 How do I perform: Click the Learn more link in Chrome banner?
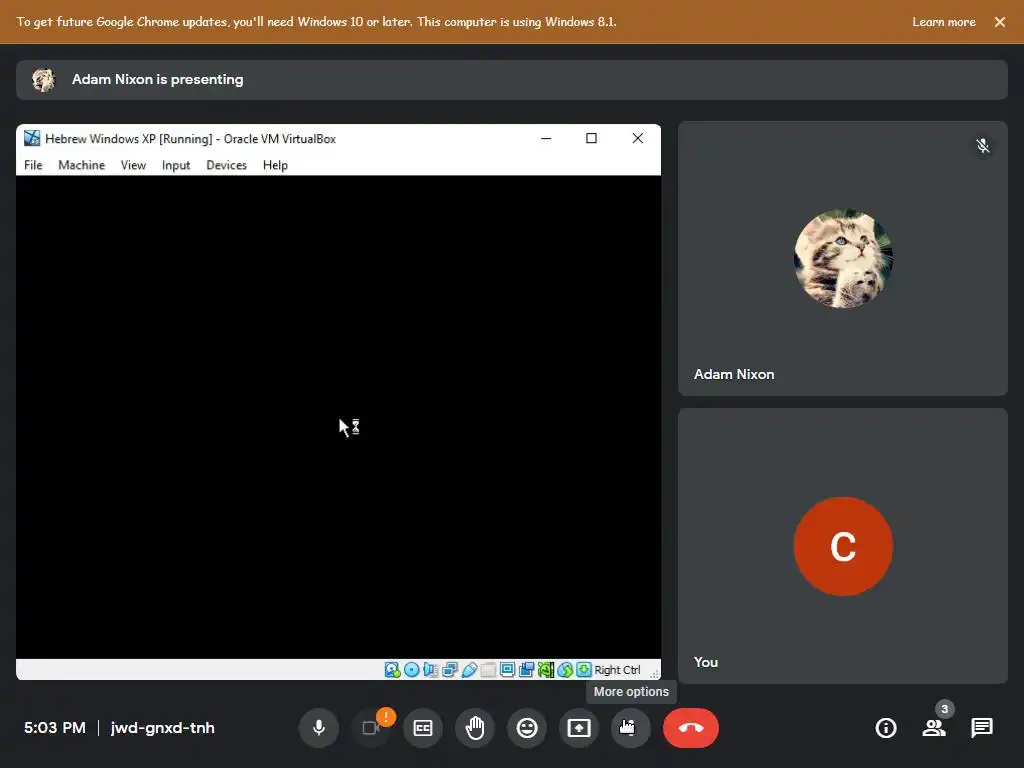944,22
